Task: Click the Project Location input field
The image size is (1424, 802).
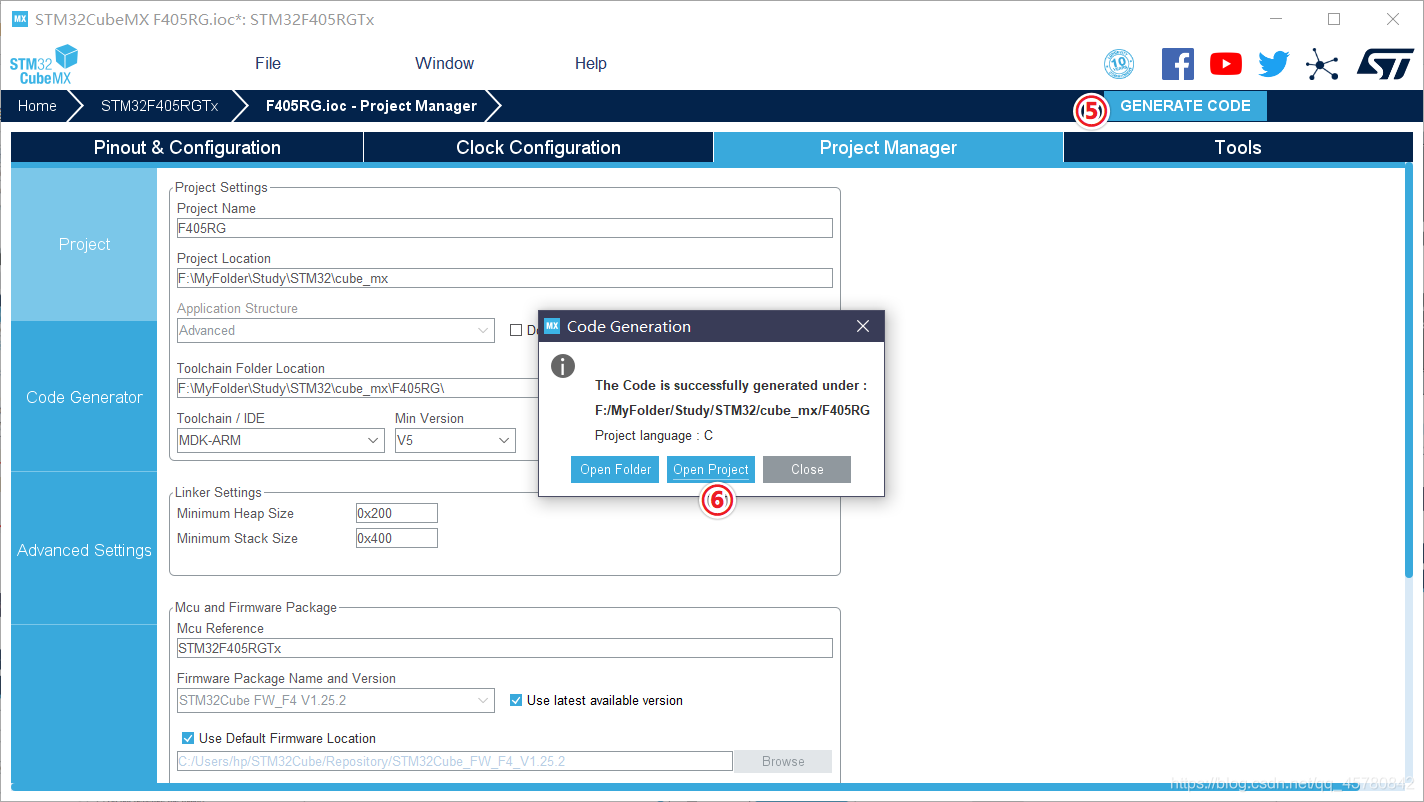Action: click(x=504, y=278)
